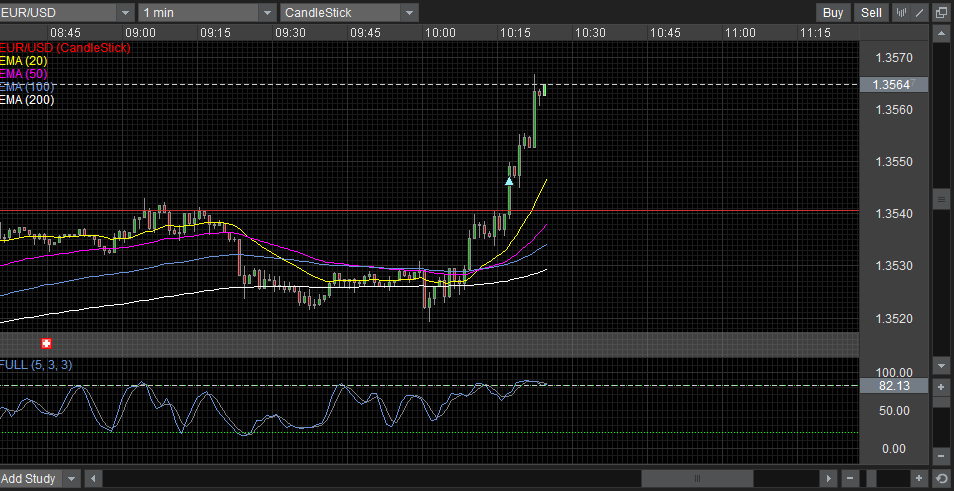
Task: Expand price scale with side plus button
Action: pyautogui.click(x=942, y=386)
